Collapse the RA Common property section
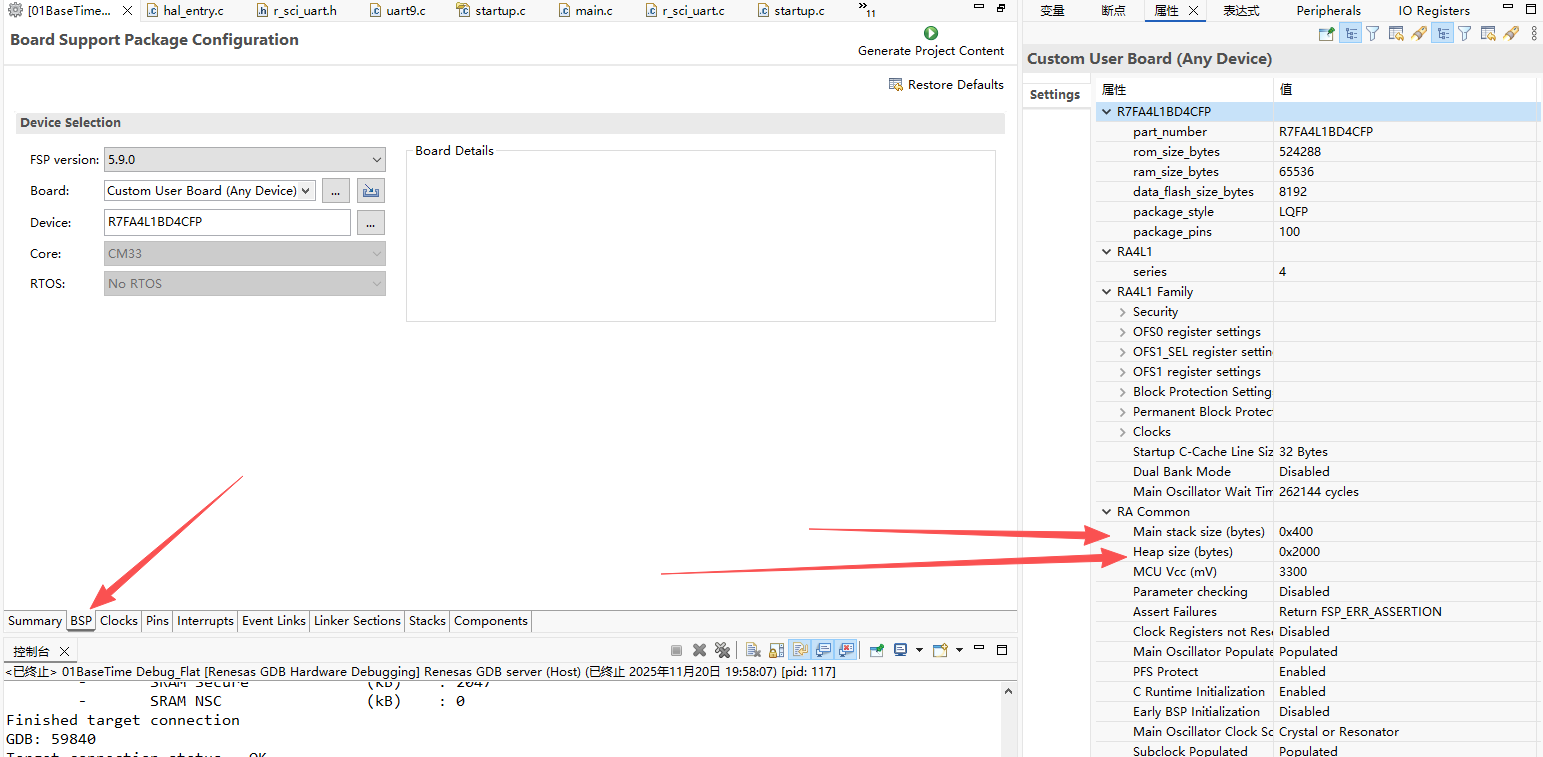 (x=1106, y=512)
